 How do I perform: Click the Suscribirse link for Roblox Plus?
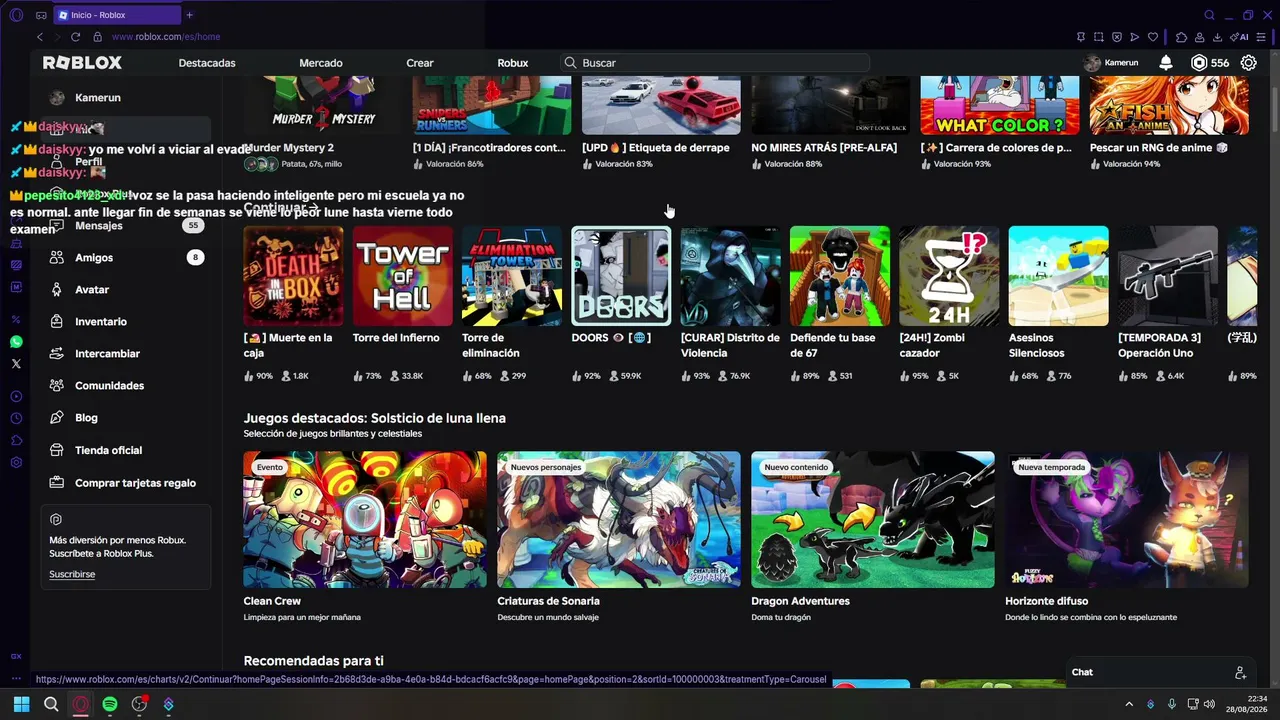tap(72, 574)
